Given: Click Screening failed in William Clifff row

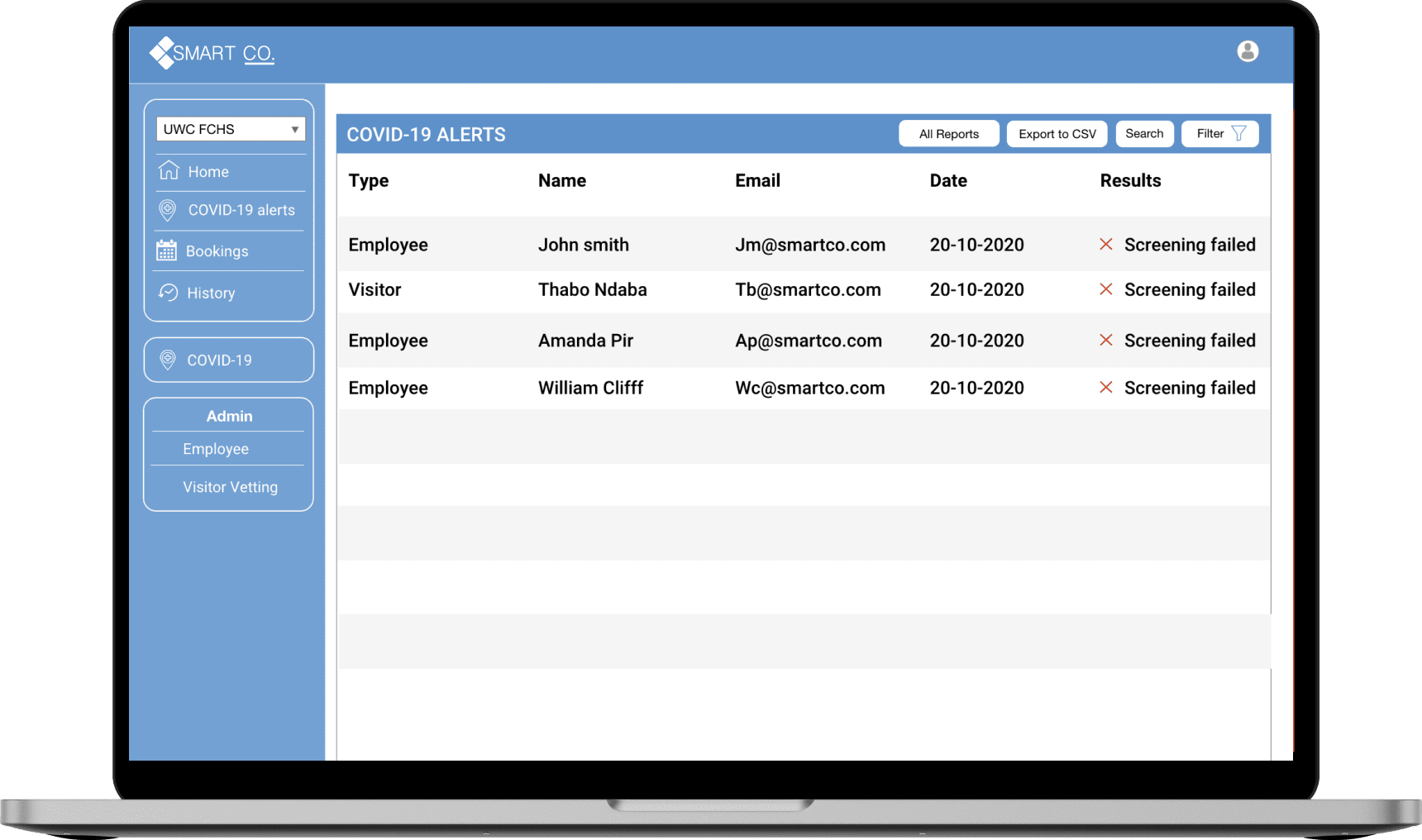Looking at the screenshot, I should pyautogui.click(x=1190, y=388).
